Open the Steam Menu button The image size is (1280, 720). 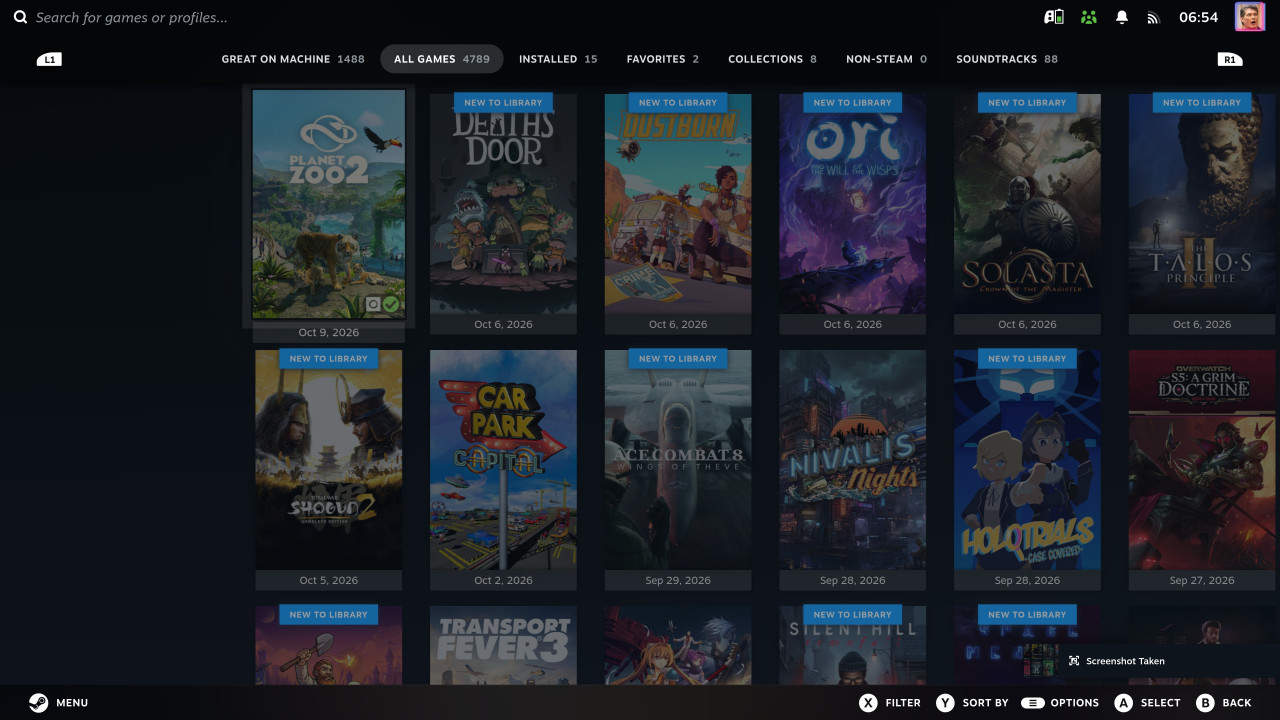[58, 702]
